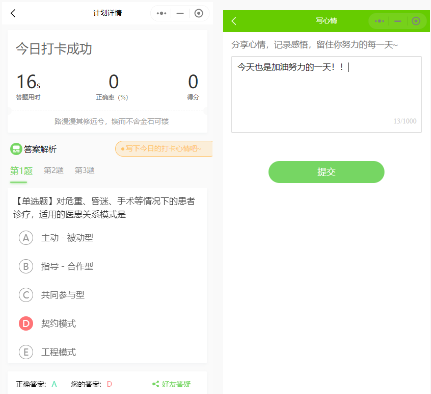The height and width of the screenshot is (394, 431).
Task: Open the 第1题 tab
Action: point(21,171)
